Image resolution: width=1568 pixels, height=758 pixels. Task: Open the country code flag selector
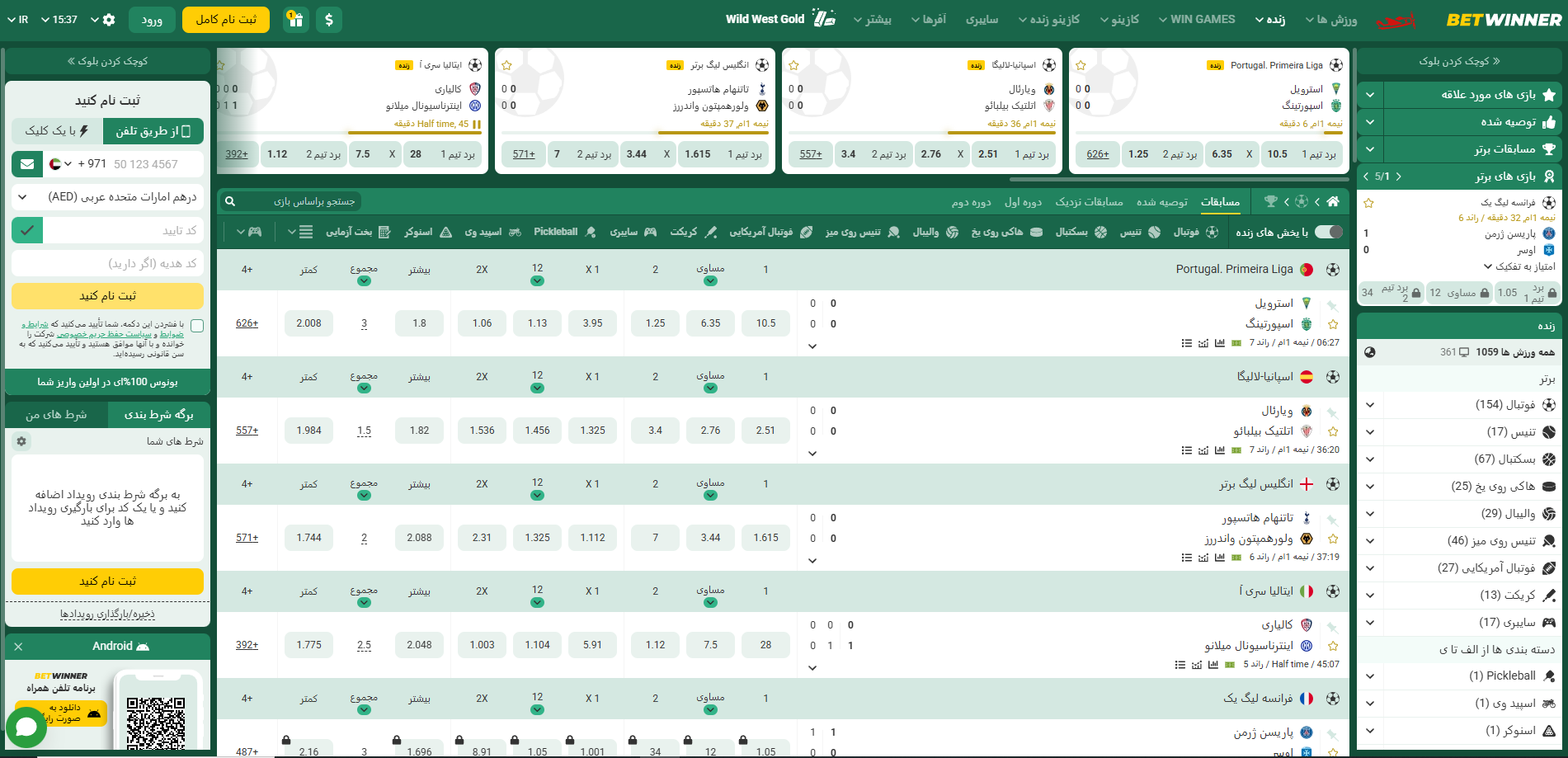(59, 164)
